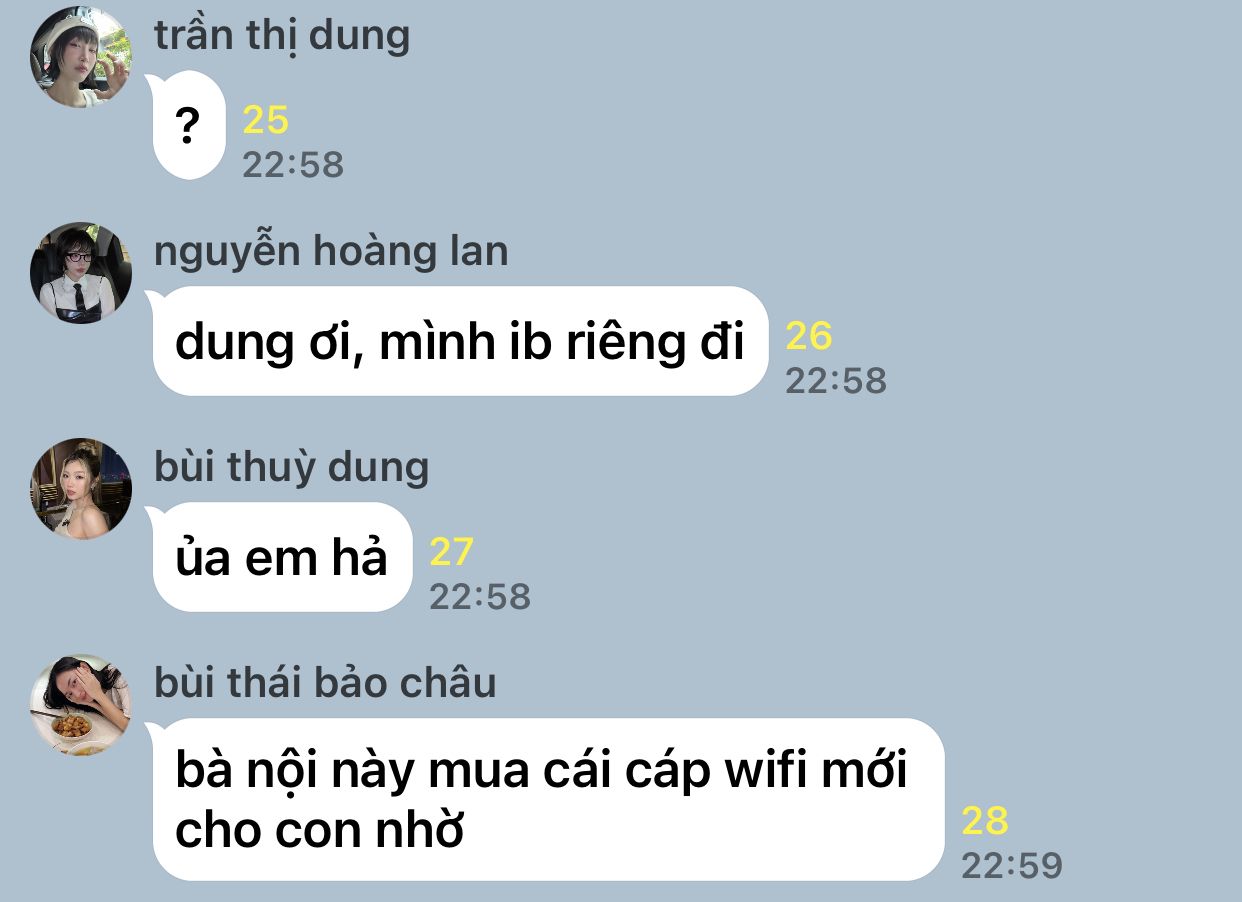Screen dimensions: 1242x902
Task: Click the sender name bùi thuỳ dung
Action: (291, 468)
